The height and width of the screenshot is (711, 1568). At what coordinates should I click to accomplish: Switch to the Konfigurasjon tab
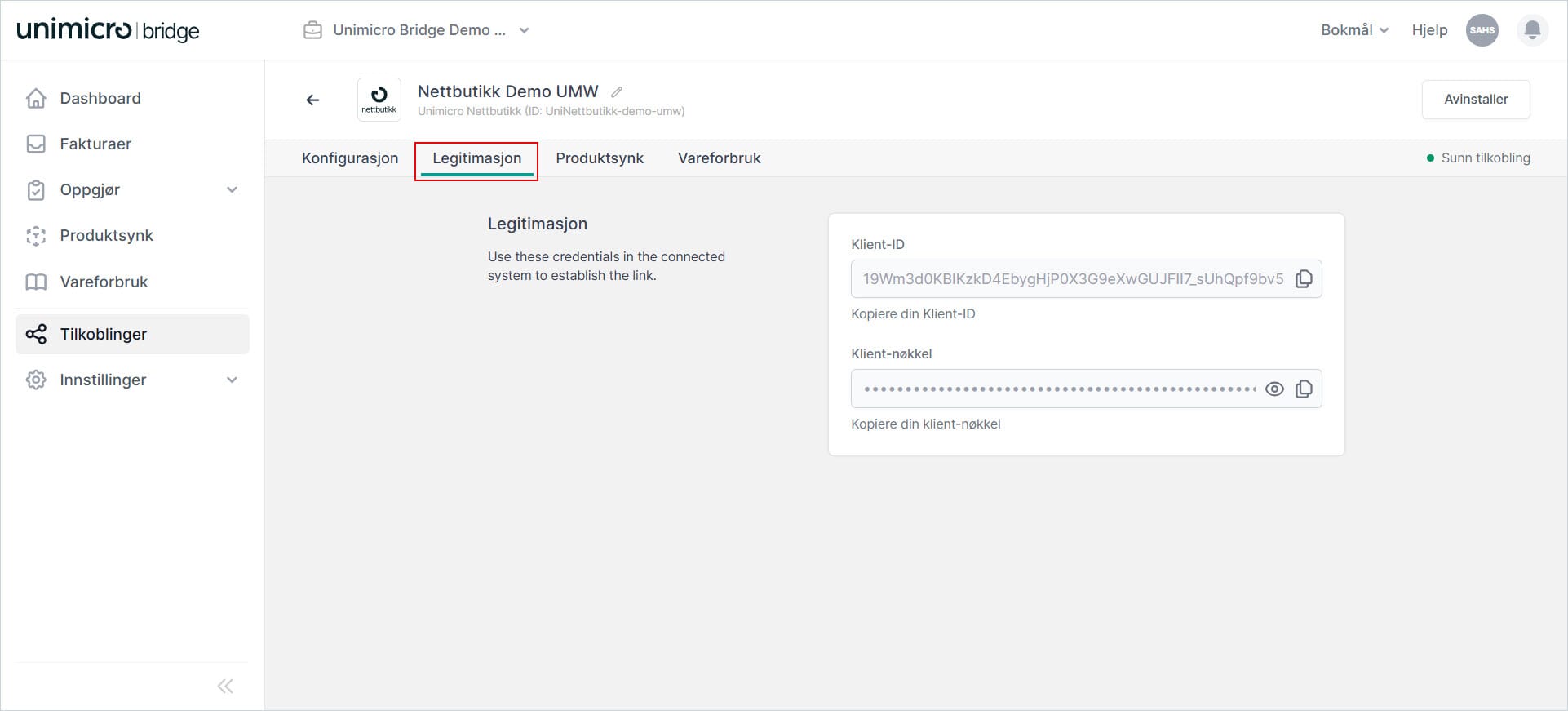coord(350,158)
